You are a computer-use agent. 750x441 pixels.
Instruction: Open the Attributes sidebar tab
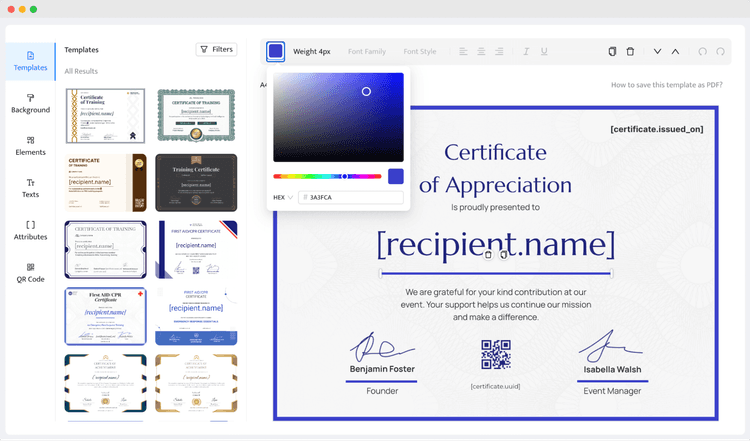[x=31, y=231]
